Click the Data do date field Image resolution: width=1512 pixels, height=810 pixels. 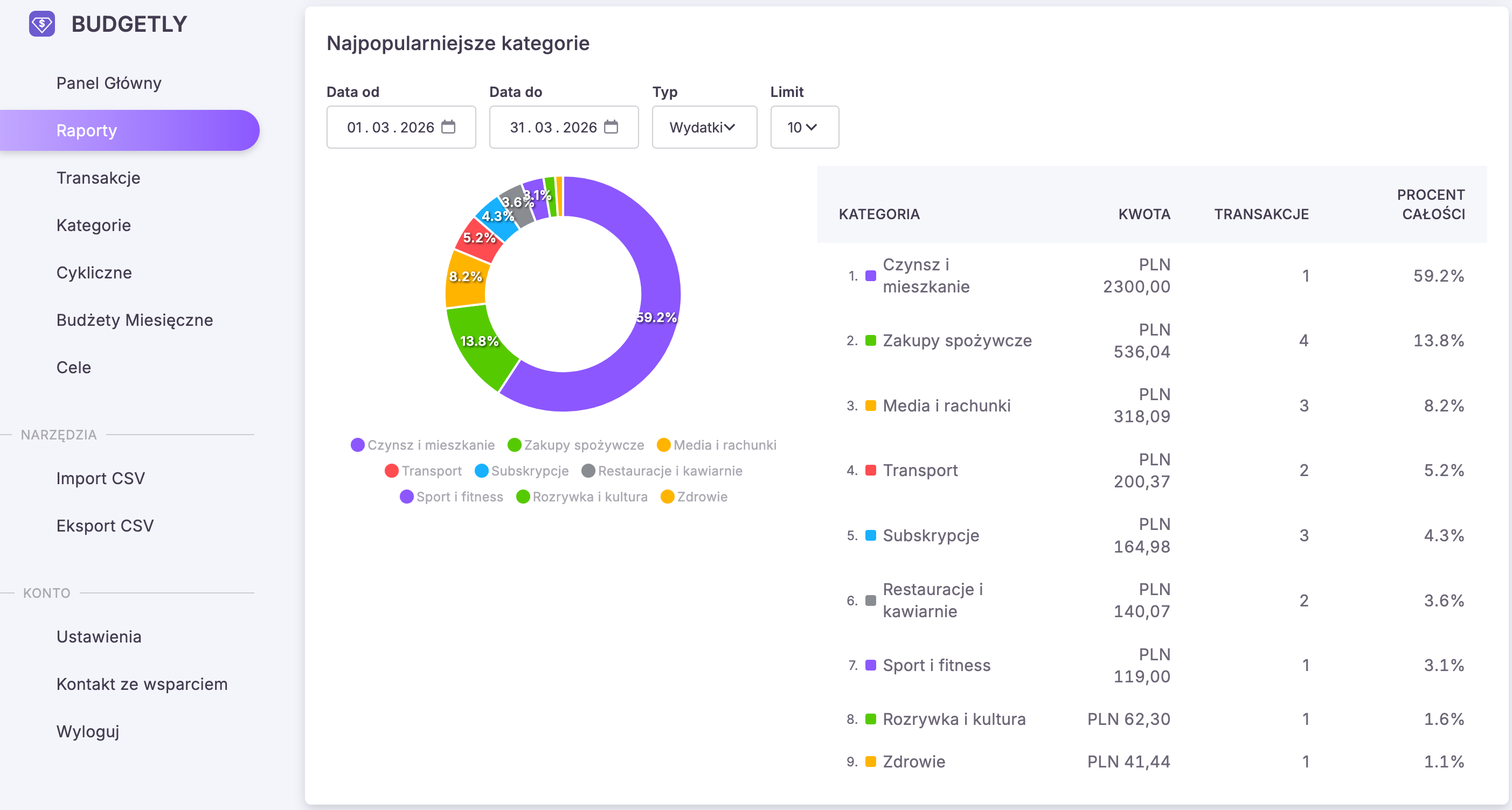tap(564, 127)
